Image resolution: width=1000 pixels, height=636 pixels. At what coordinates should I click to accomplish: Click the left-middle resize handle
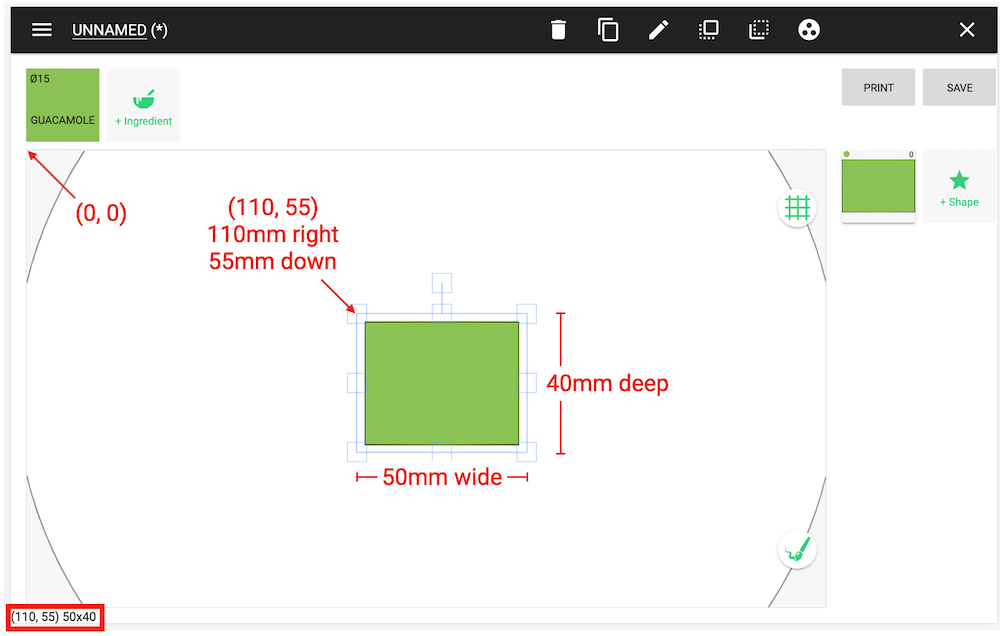357,383
